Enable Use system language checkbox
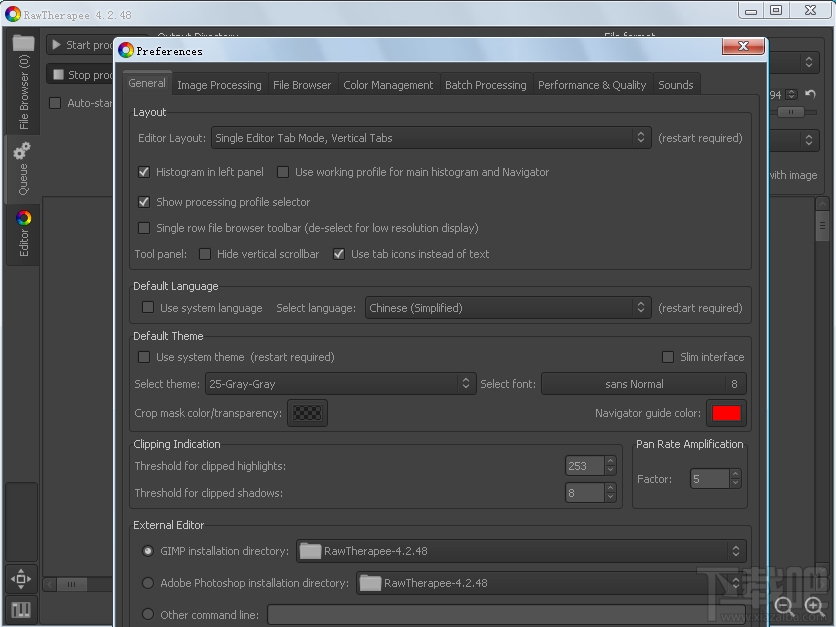The height and width of the screenshot is (627, 836). coord(148,308)
